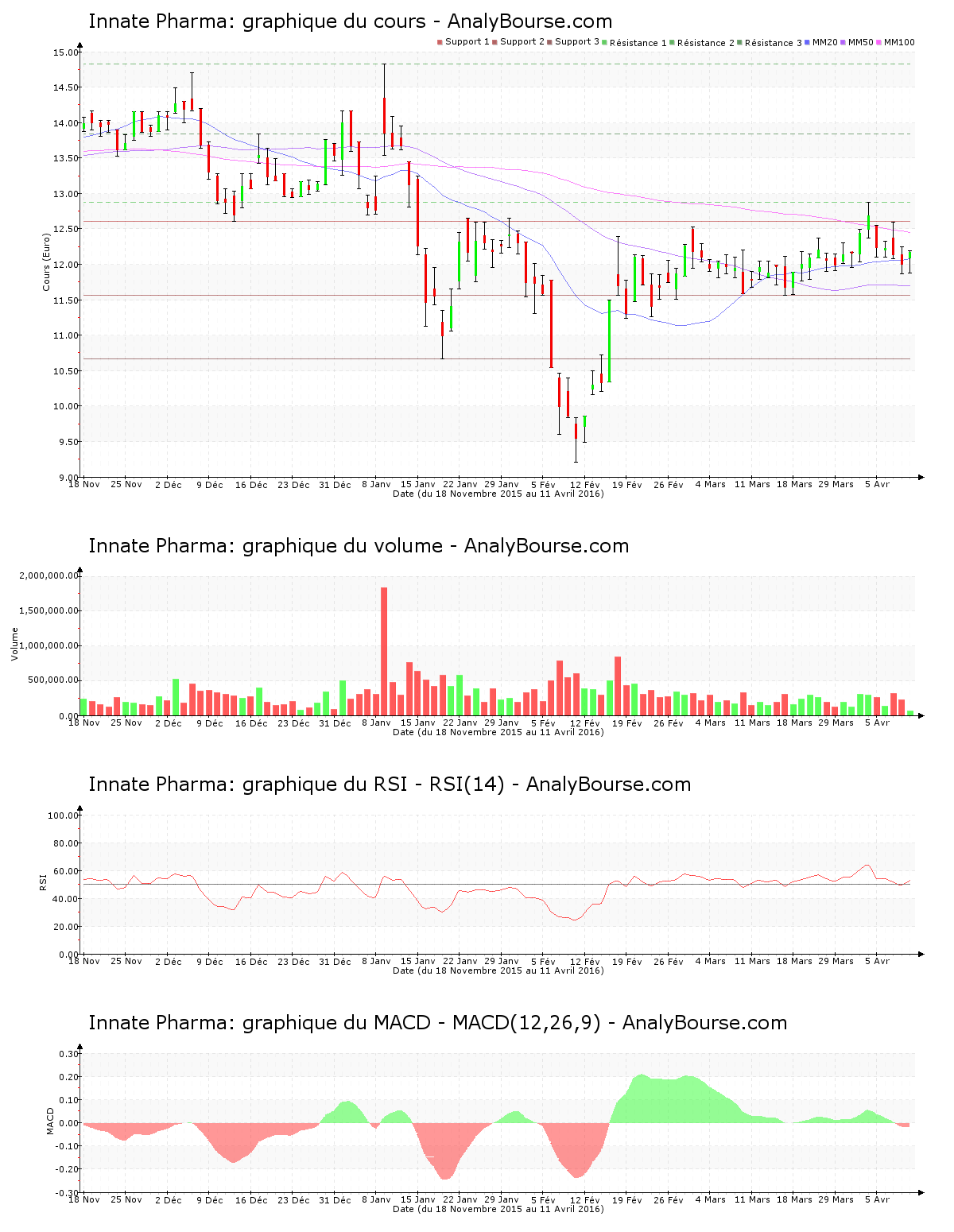The height and width of the screenshot is (1232, 954).
Task: Click the 'MACD' vertical axis label
Action: (50, 1121)
